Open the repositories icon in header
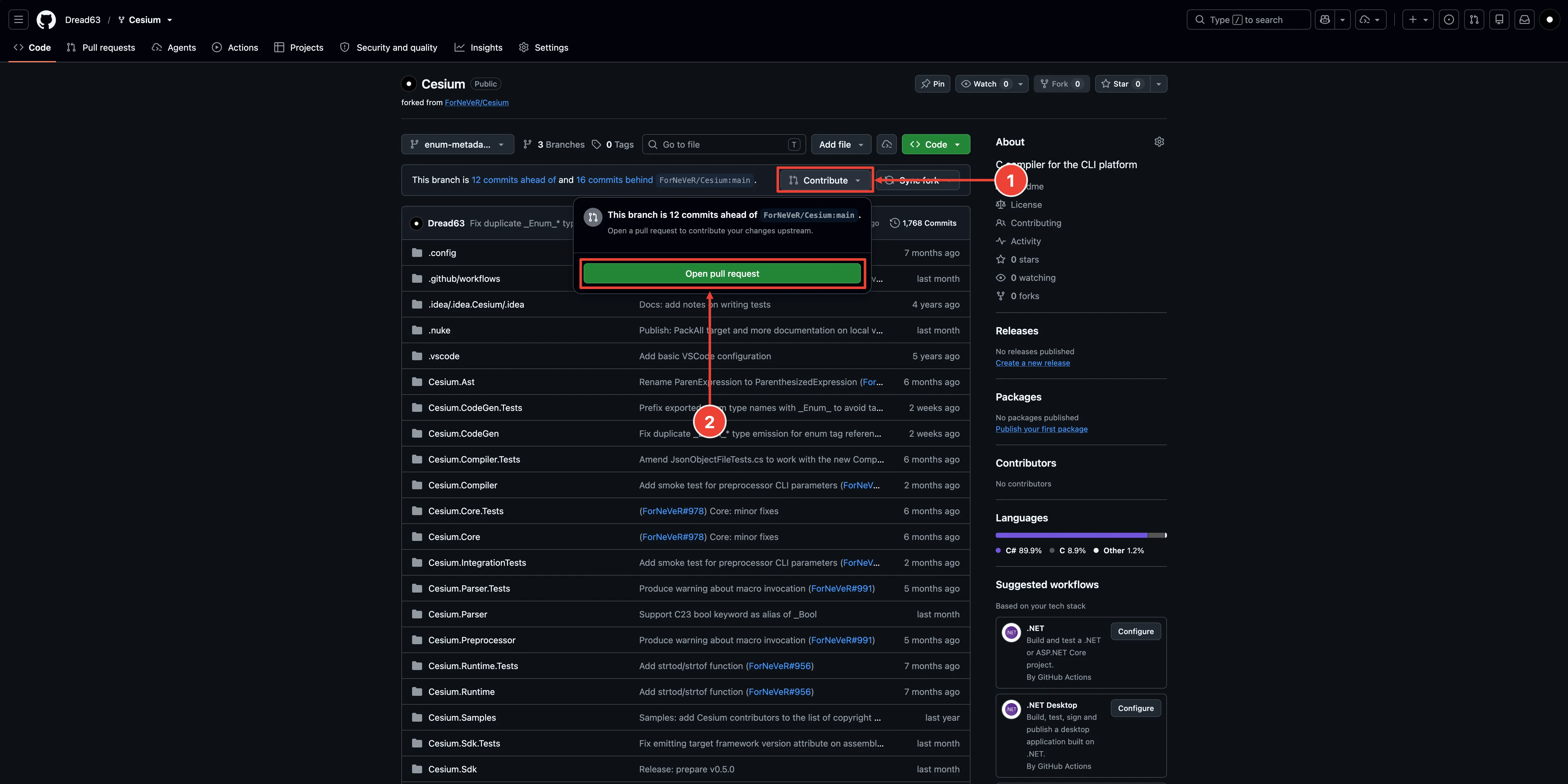The width and height of the screenshot is (1568, 784). [x=1499, y=20]
